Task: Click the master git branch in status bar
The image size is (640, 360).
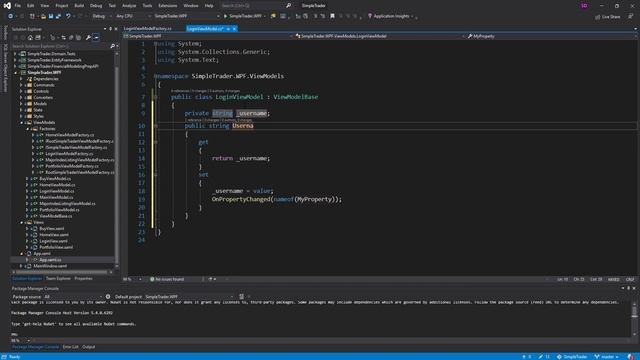Action: coord(606,357)
